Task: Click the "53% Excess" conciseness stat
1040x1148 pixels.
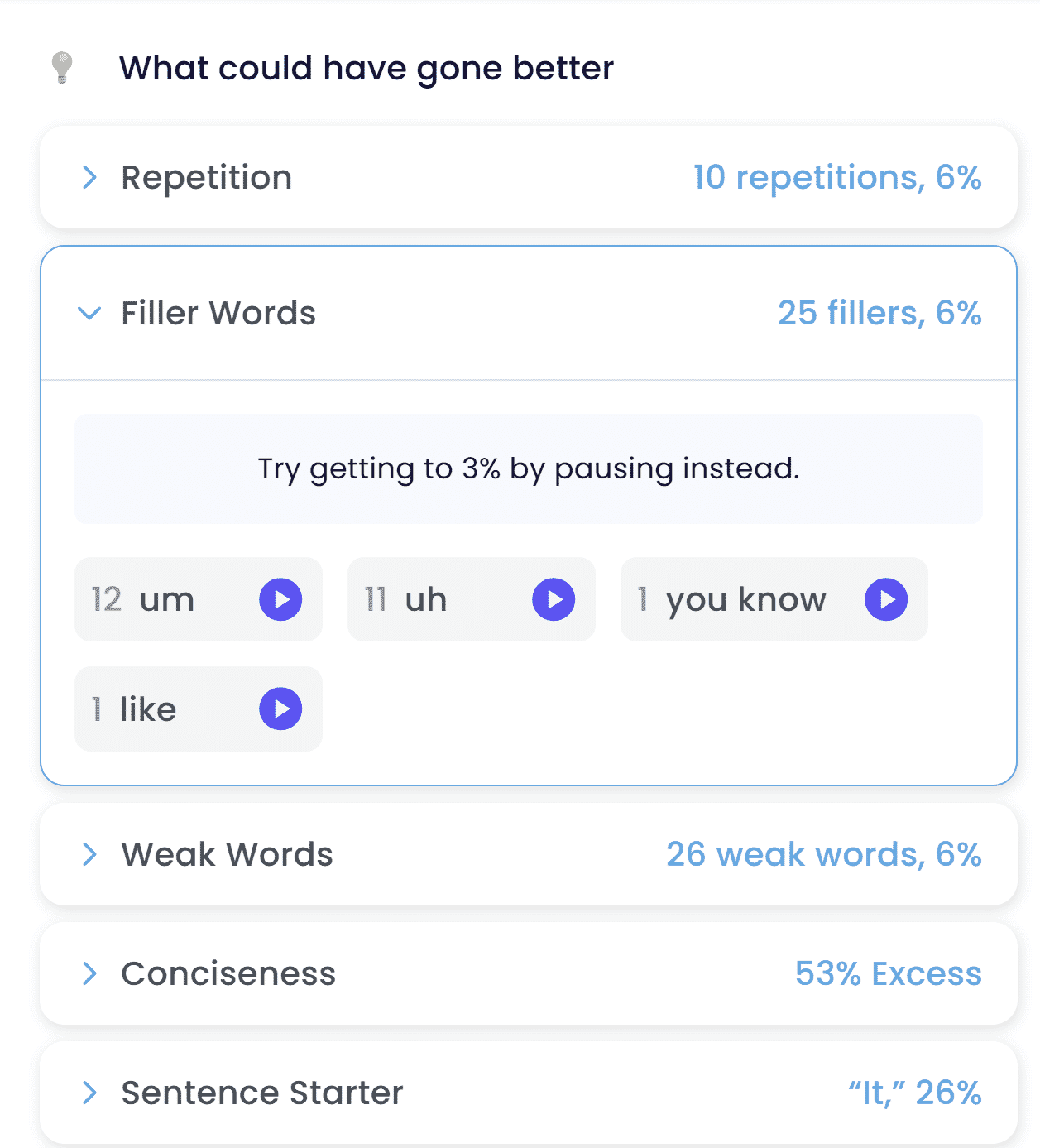Action: tap(887, 974)
